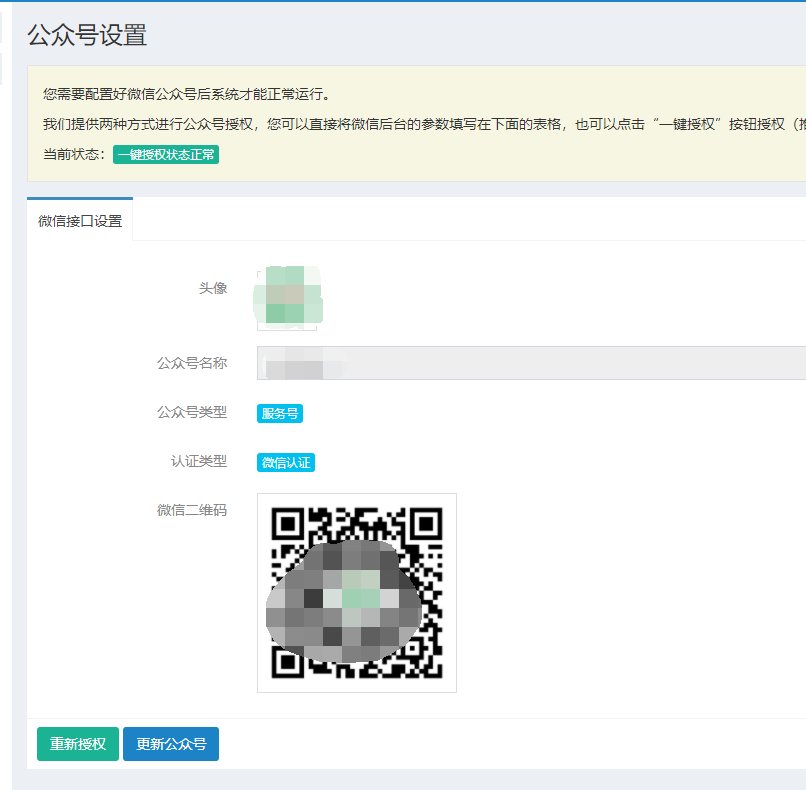Click the 微信认证 badge
Viewport: 806px width, 790px height.
click(286, 463)
